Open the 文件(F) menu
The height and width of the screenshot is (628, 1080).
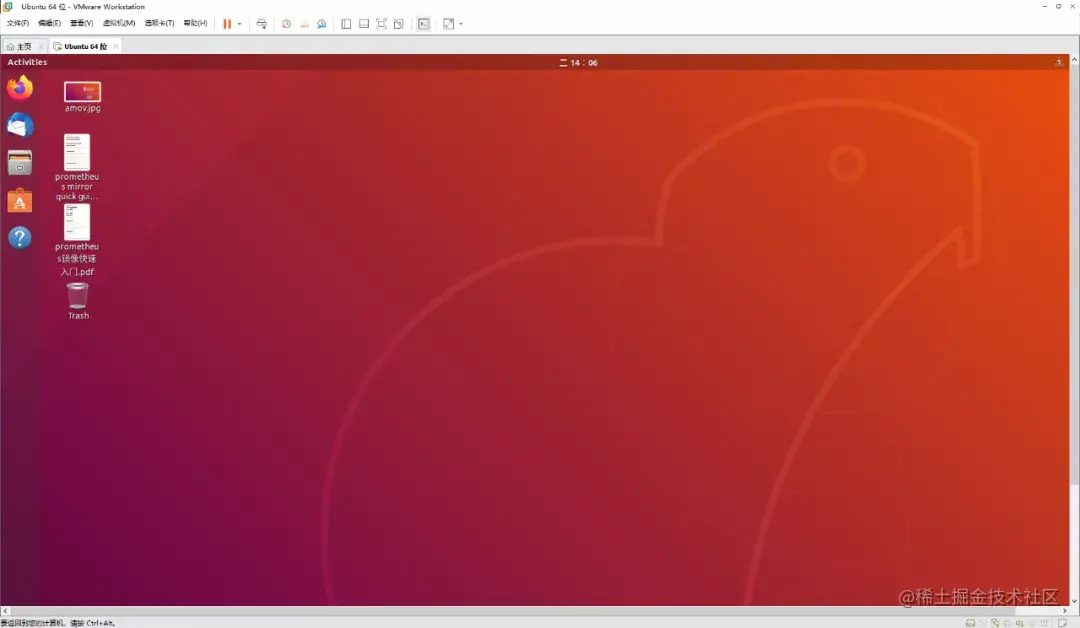[18, 23]
